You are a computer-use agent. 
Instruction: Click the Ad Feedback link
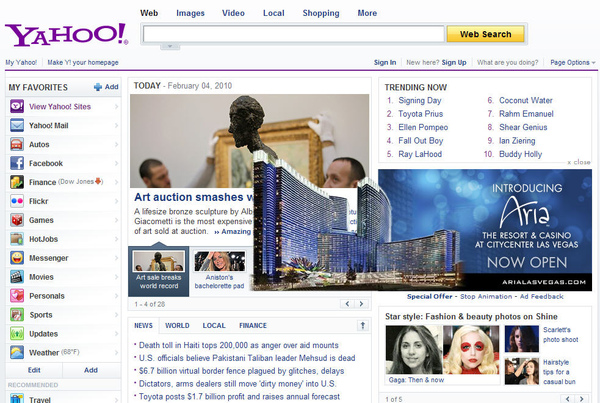click(x=541, y=297)
